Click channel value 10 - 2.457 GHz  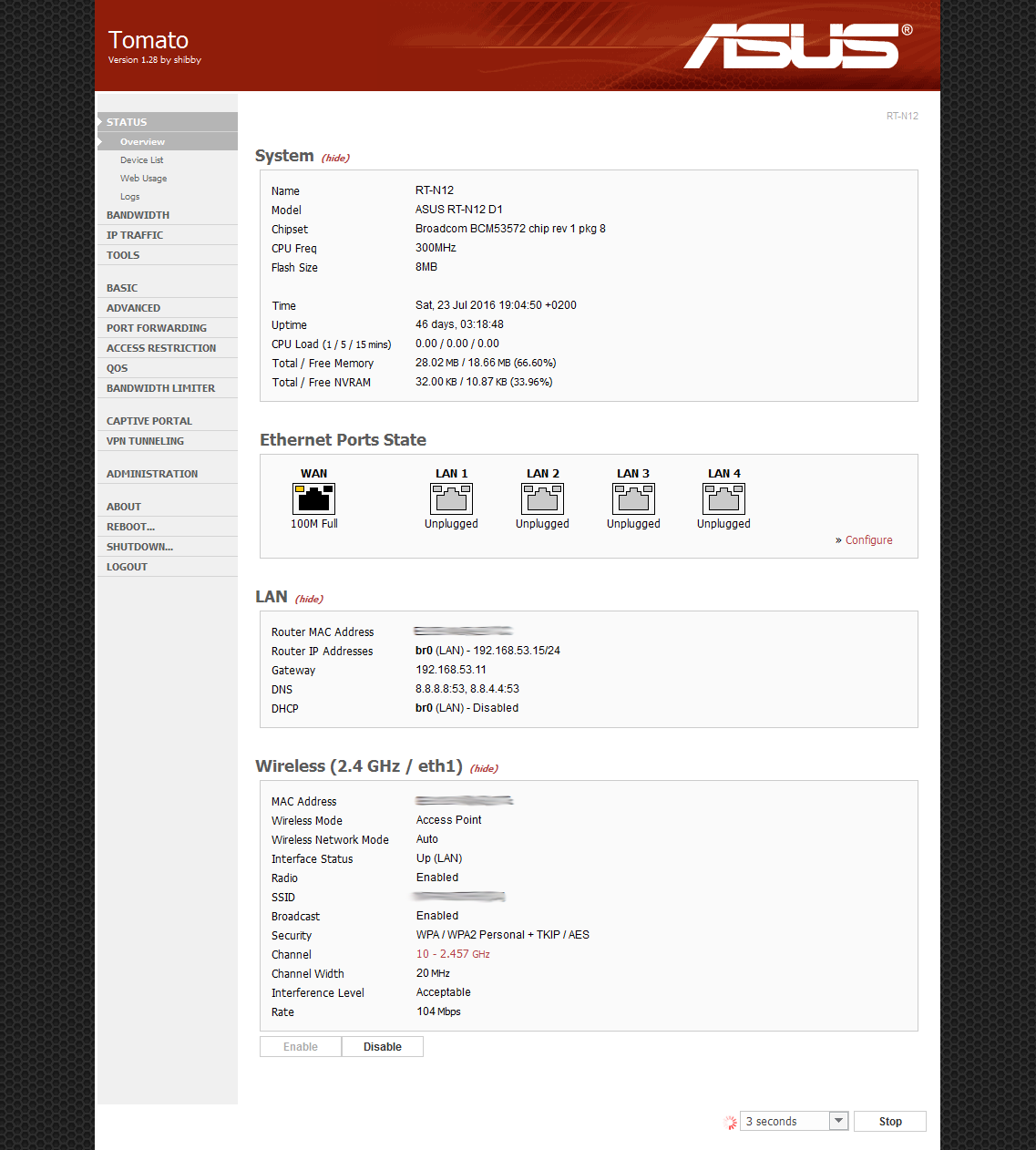tap(453, 954)
